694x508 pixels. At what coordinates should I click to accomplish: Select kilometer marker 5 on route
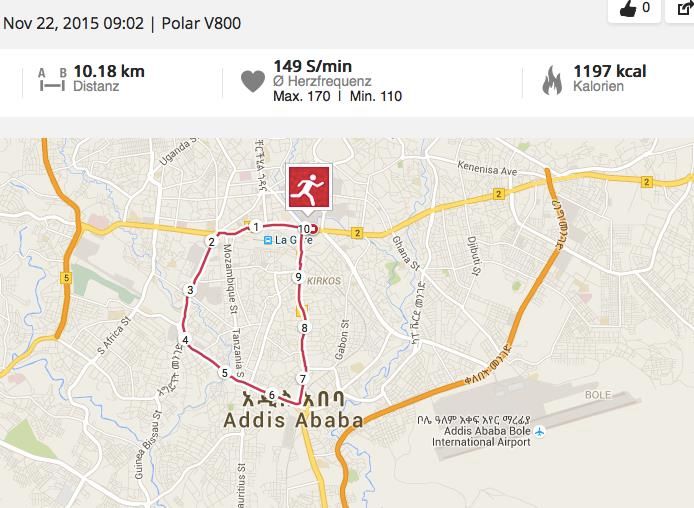(224, 373)
